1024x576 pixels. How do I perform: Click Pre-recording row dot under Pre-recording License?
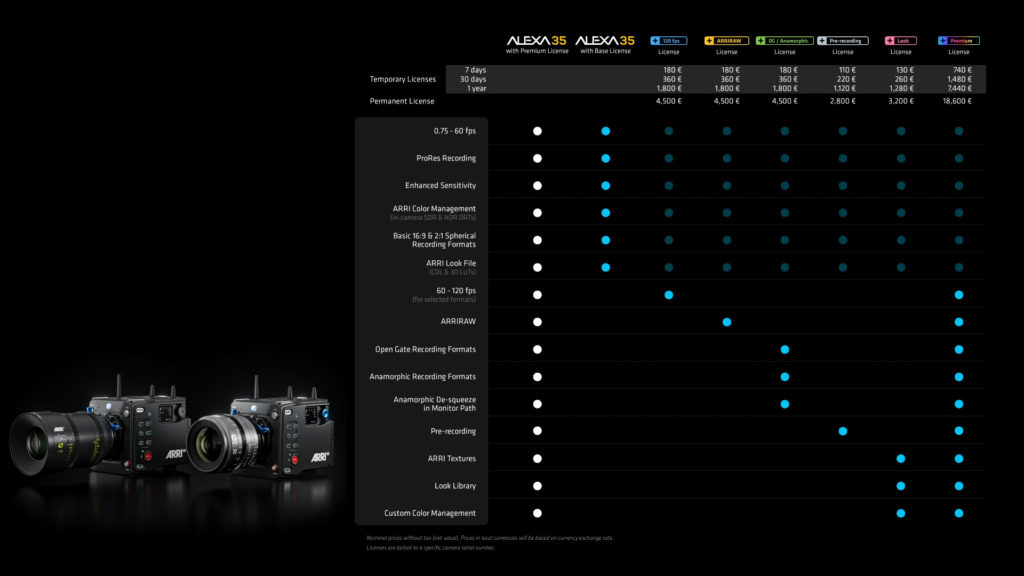[x=843, y=431]
